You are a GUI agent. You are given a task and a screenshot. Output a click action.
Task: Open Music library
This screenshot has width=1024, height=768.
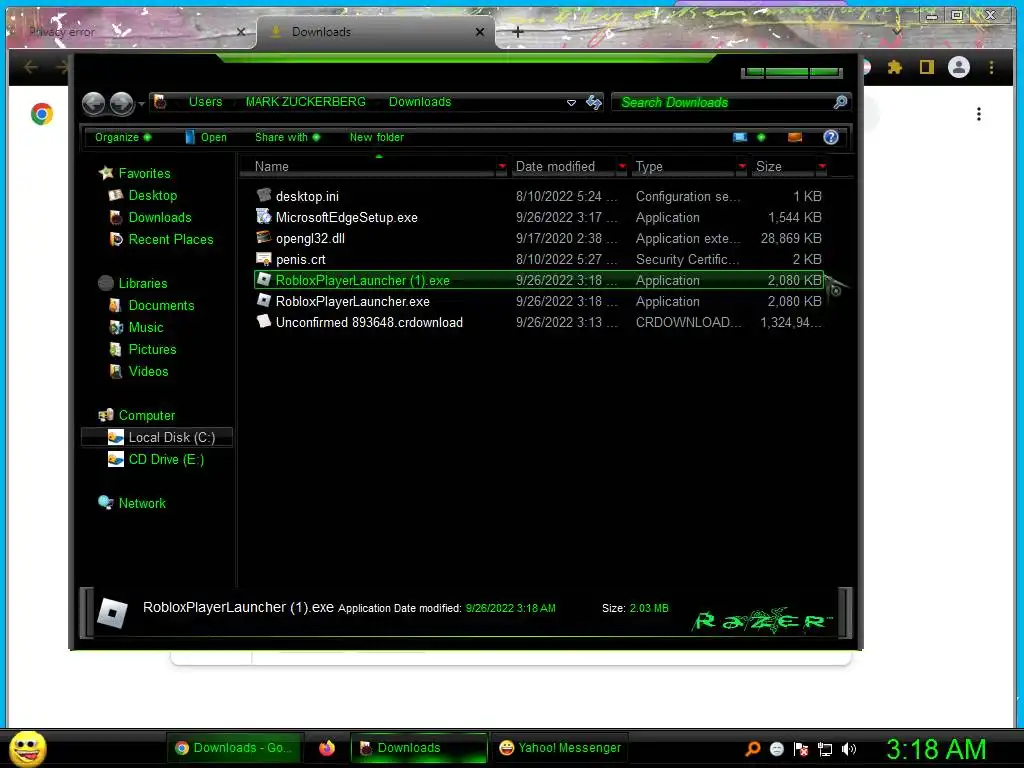[x=136, y=327]
